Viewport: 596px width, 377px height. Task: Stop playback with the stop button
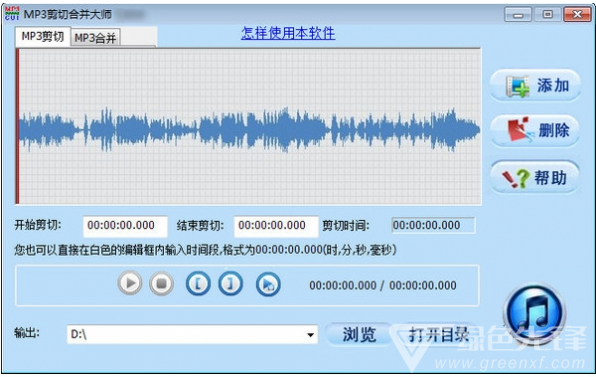point(162,283)
